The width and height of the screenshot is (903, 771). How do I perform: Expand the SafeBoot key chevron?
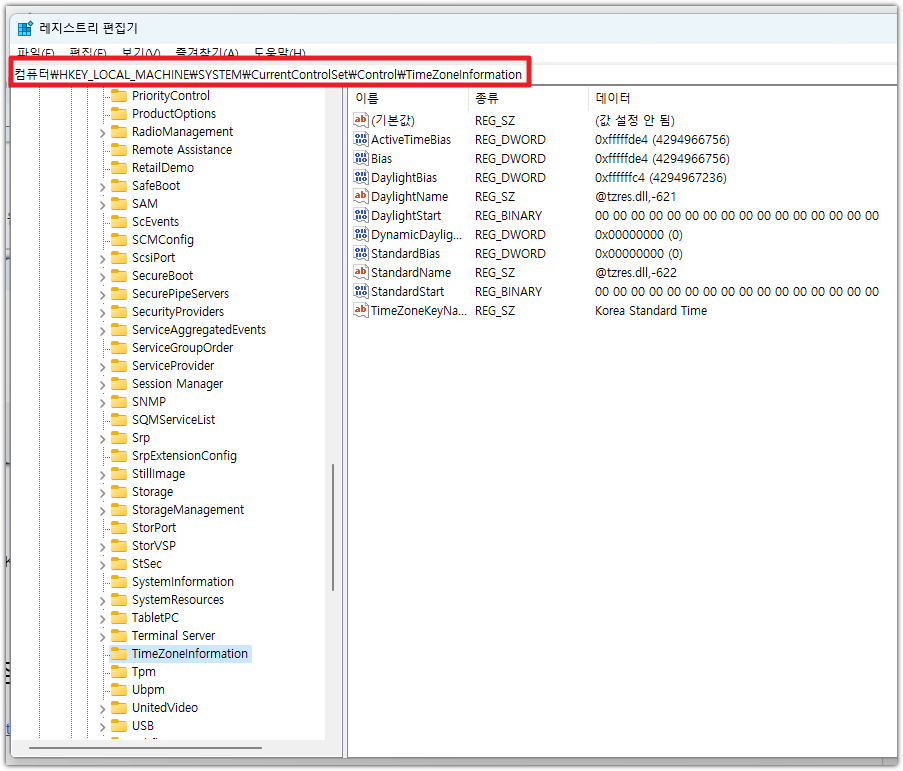pyautogui.click(x=102, y=186)
